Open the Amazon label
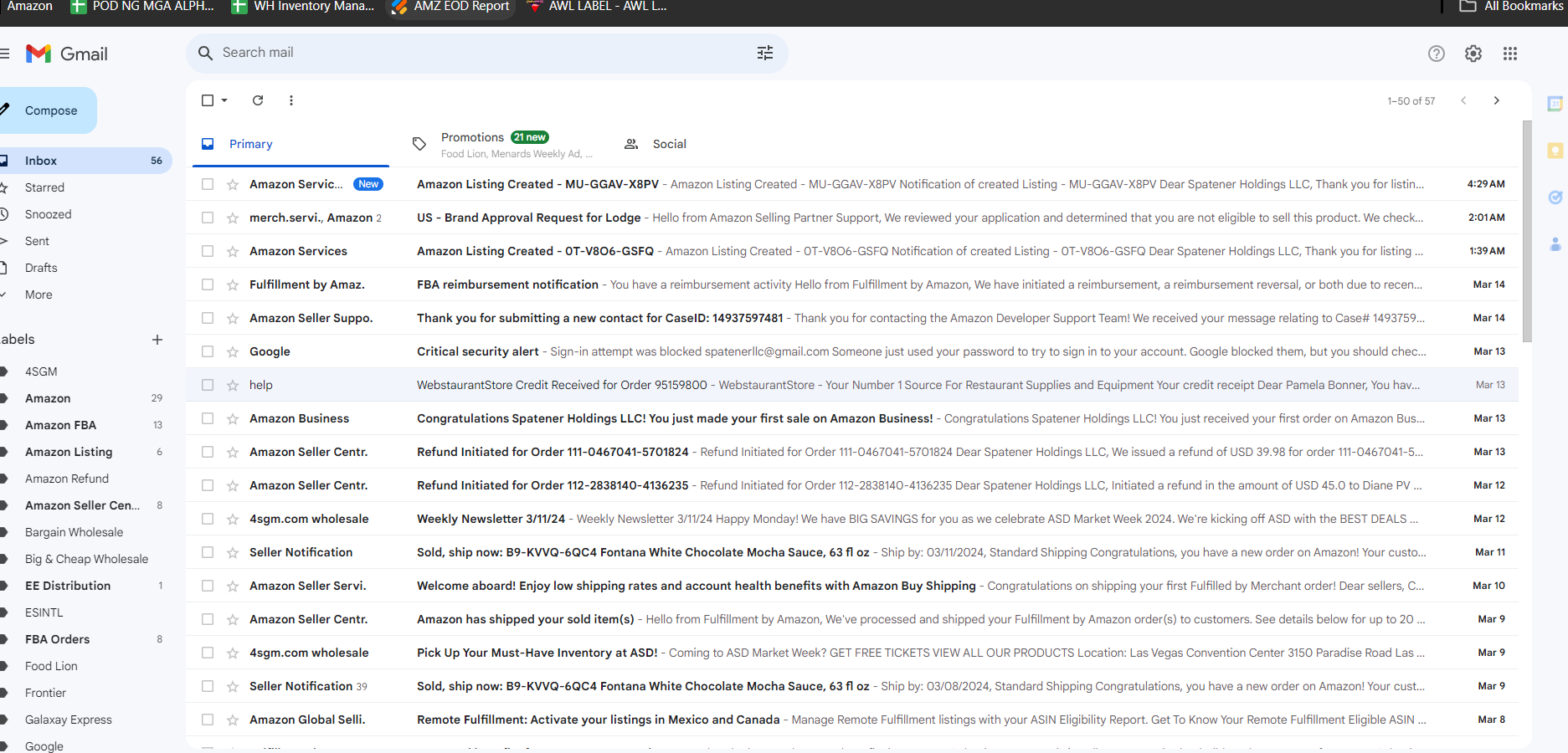Viewport: 1568px width, 753px height. pos(48,398)
